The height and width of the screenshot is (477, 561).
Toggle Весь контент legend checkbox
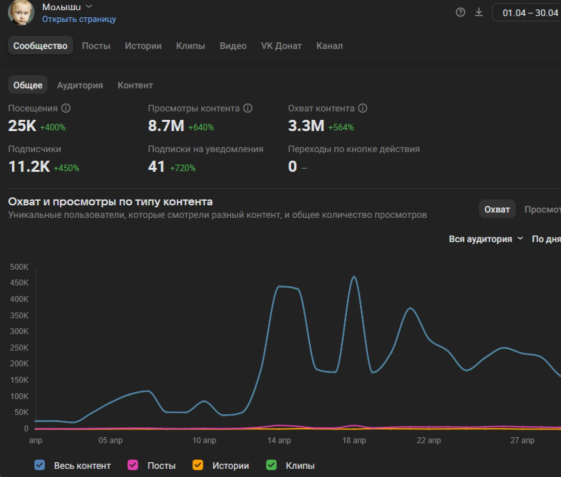(x=39, y=465)
